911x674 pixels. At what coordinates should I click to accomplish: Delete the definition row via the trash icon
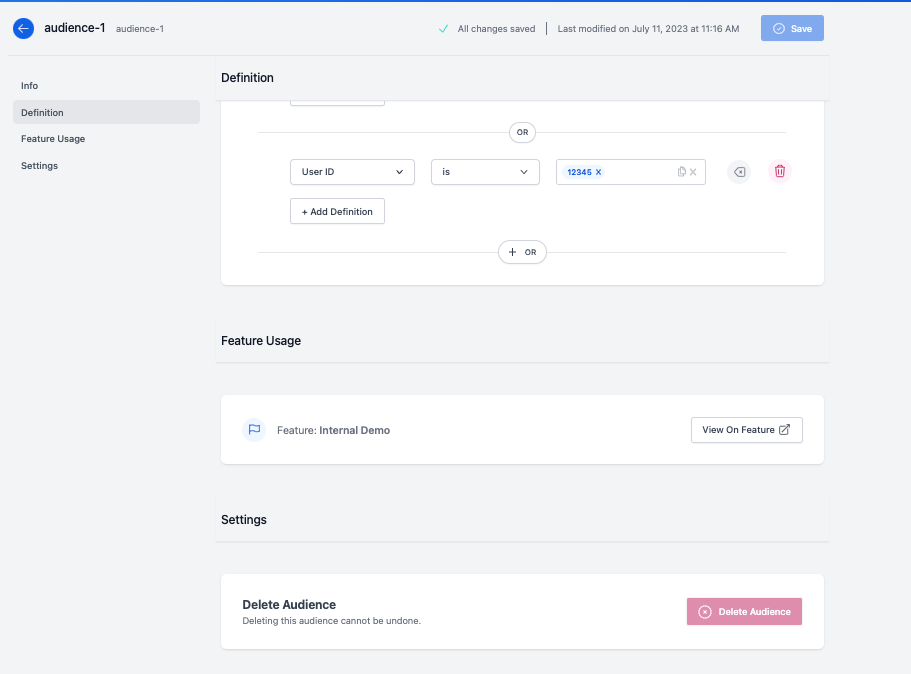780,171
